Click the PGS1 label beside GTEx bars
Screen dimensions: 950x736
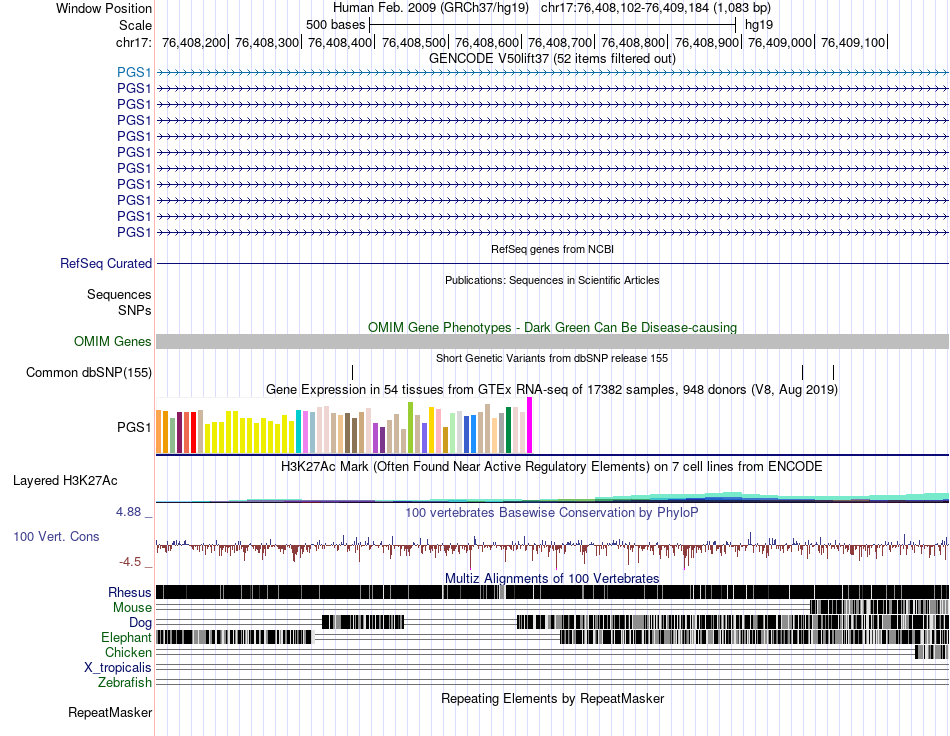click(134, 428)
